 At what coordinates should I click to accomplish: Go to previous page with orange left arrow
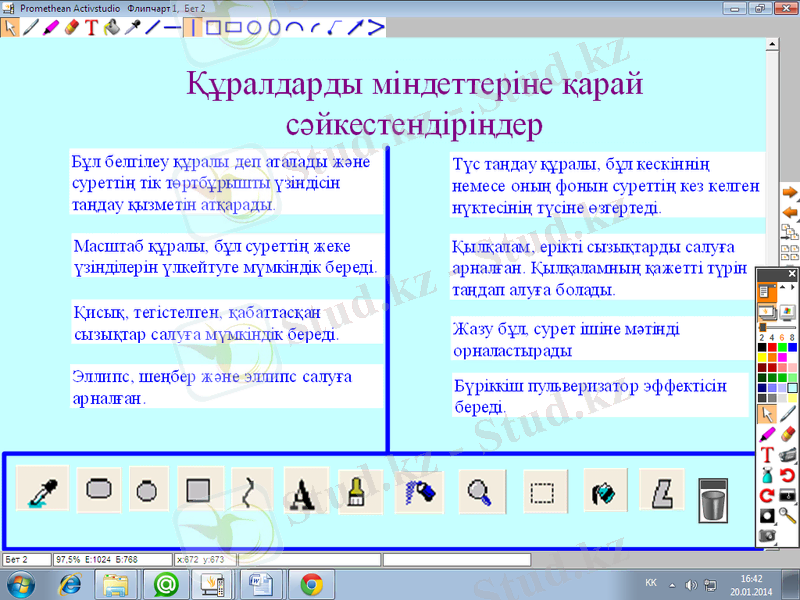[789, 212]
